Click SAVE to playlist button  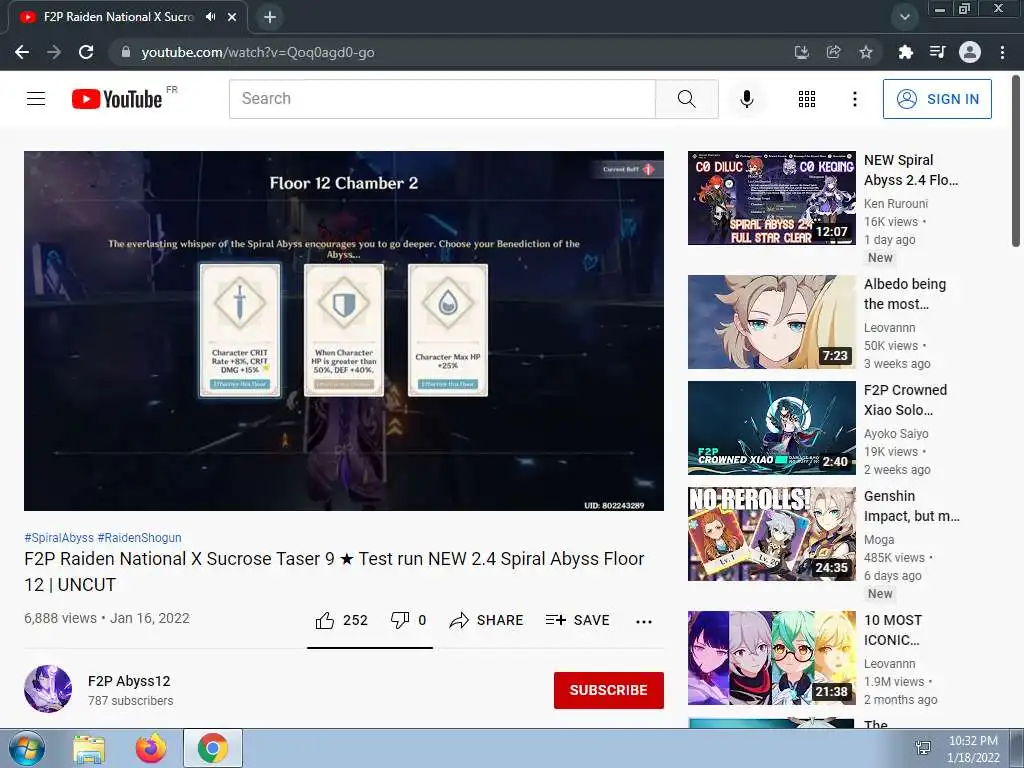click(x=577, y=620)
